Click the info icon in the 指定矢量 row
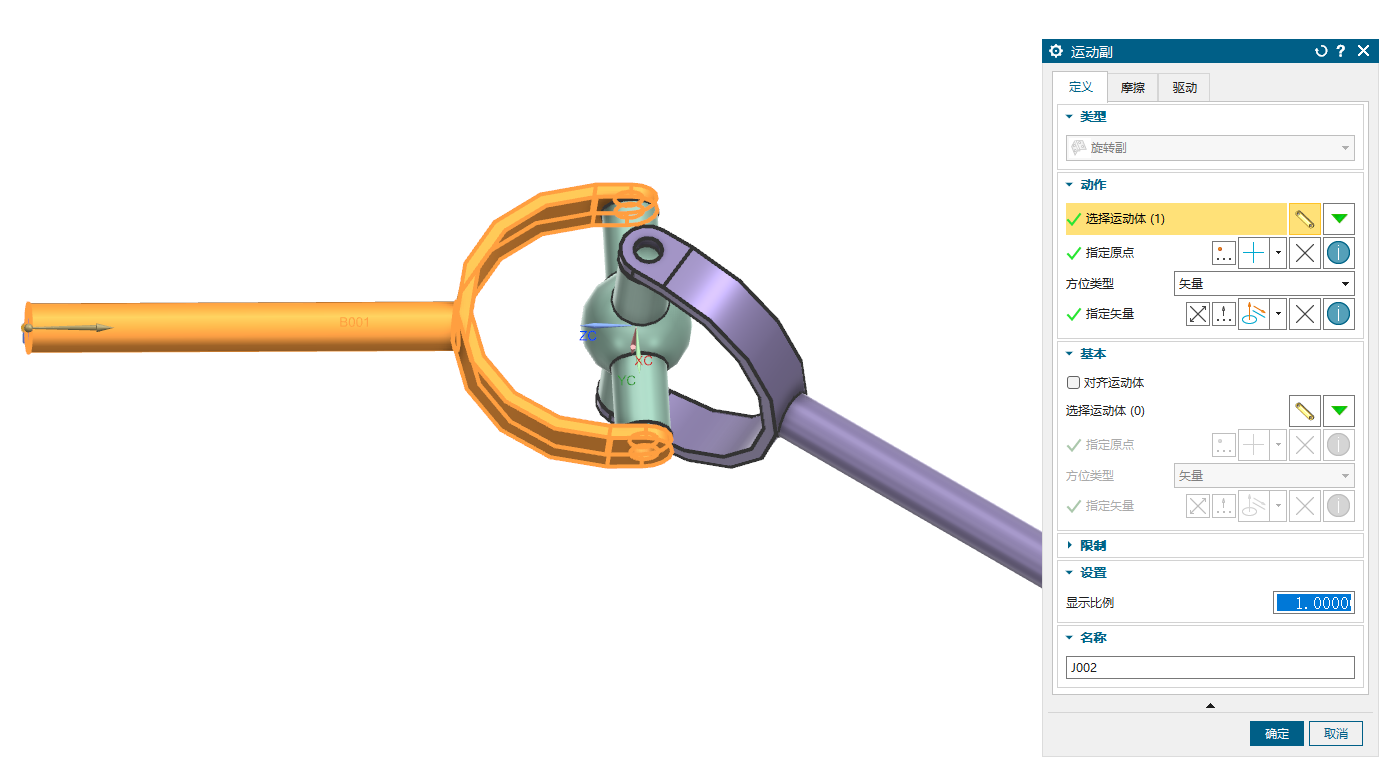 pyautogui.click(x=1339, y=314)
